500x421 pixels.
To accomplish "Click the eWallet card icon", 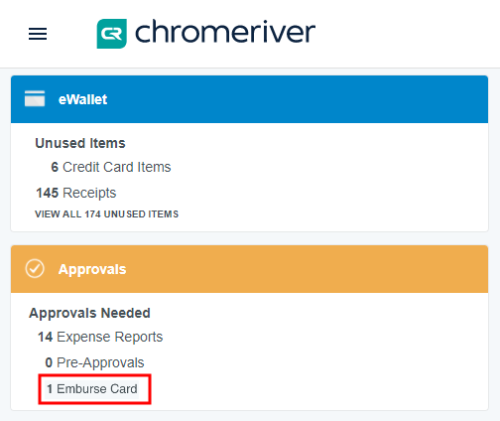I will pos(35,99).
